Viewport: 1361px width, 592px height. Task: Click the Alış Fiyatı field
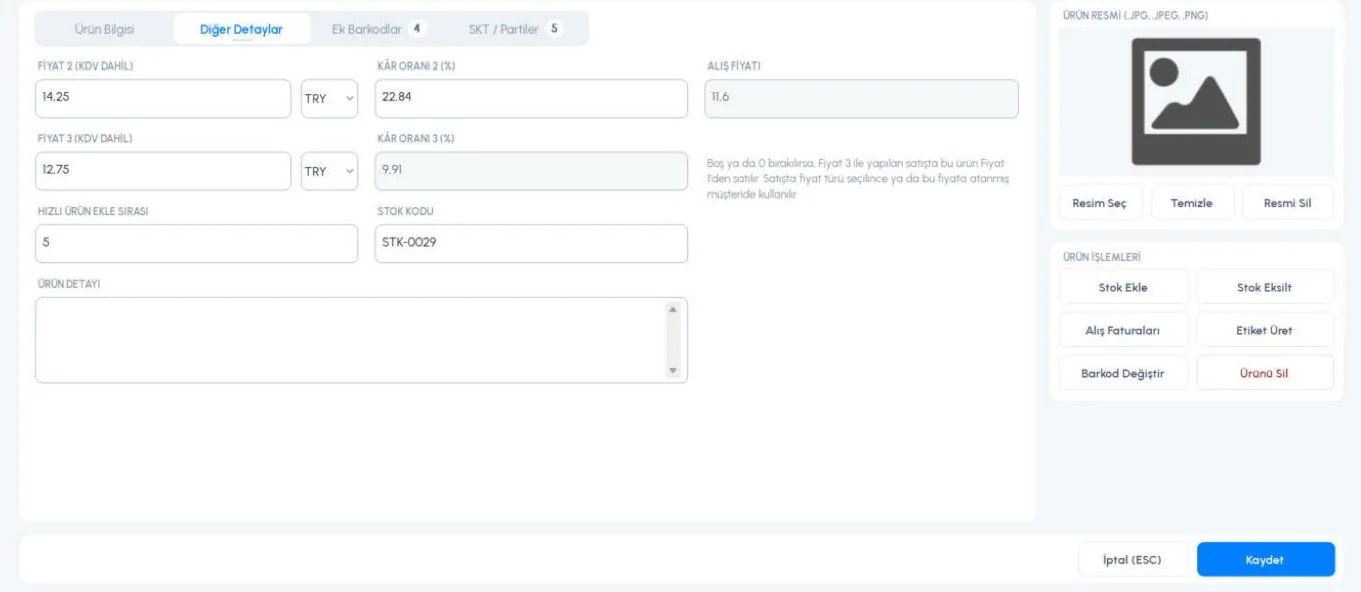click(x=862, y=99)
